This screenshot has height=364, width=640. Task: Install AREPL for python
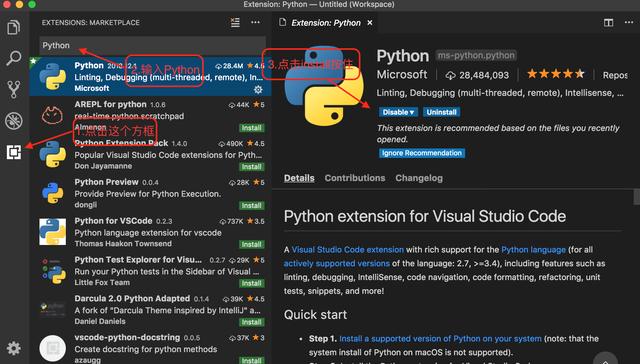(251, 128)
